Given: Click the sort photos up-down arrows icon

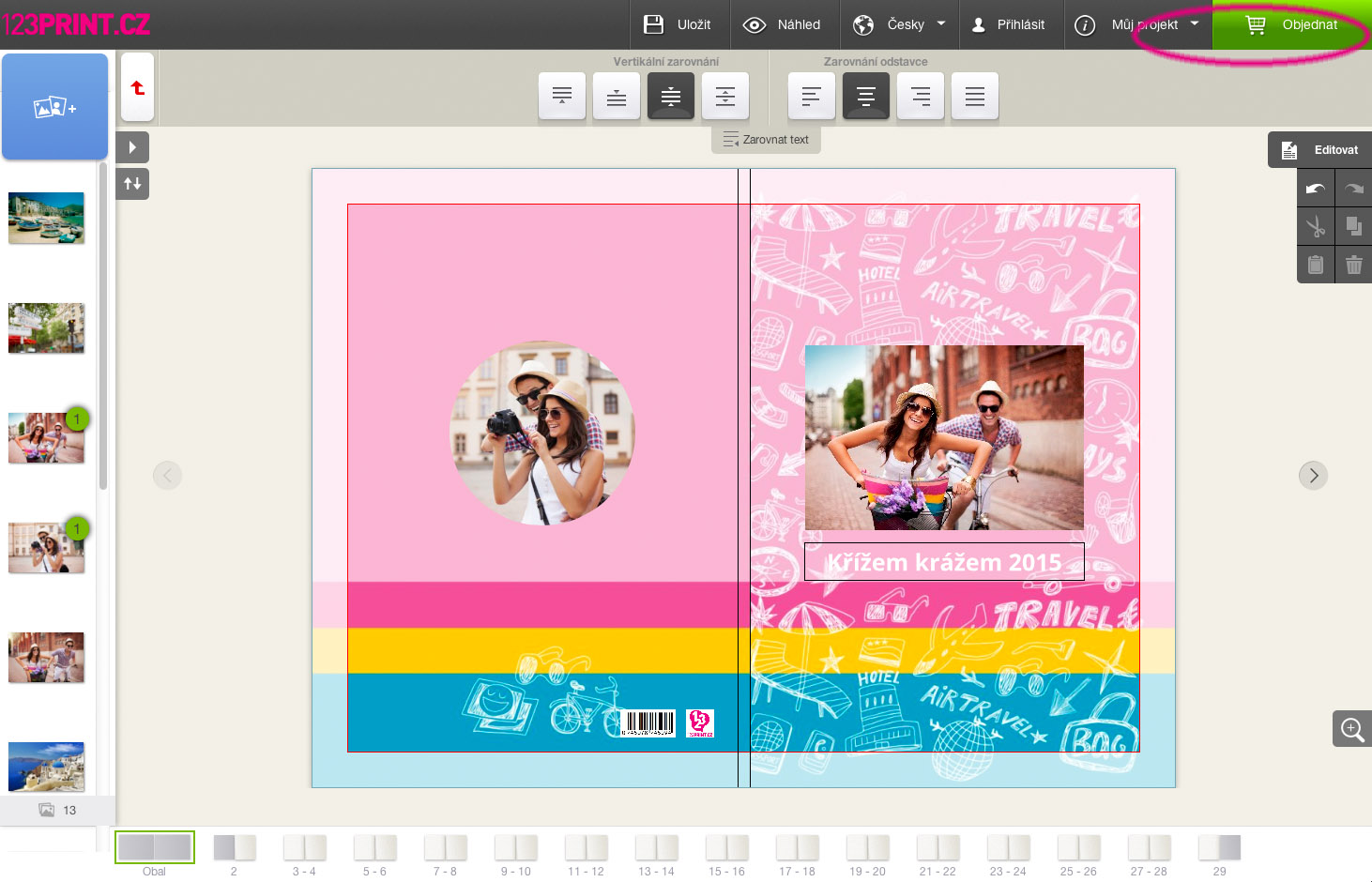Looking at the screenshot, I should (x=132, y=184).
